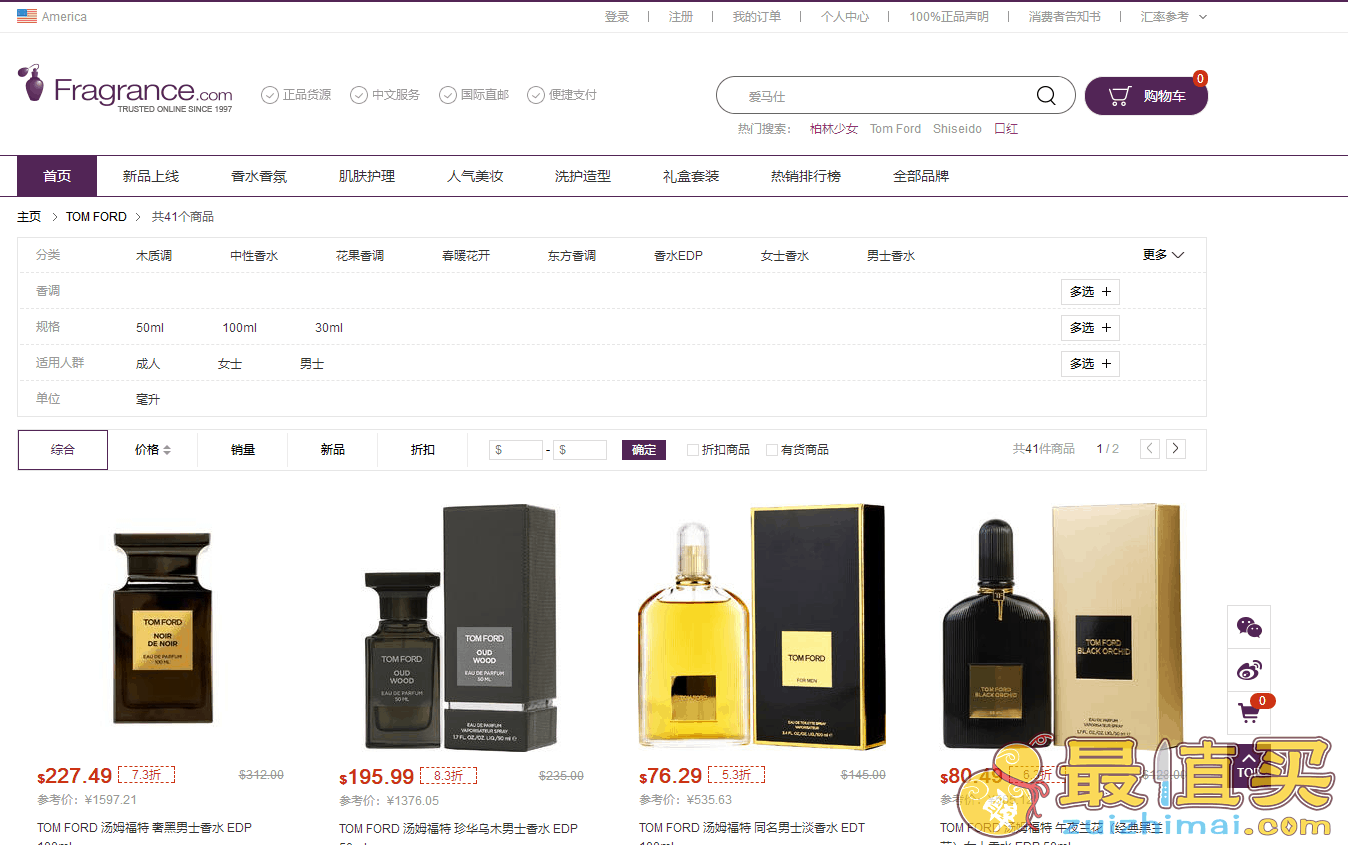Open Black Orchid product image
The image size is (1348, 845).
coord(1062,627)
